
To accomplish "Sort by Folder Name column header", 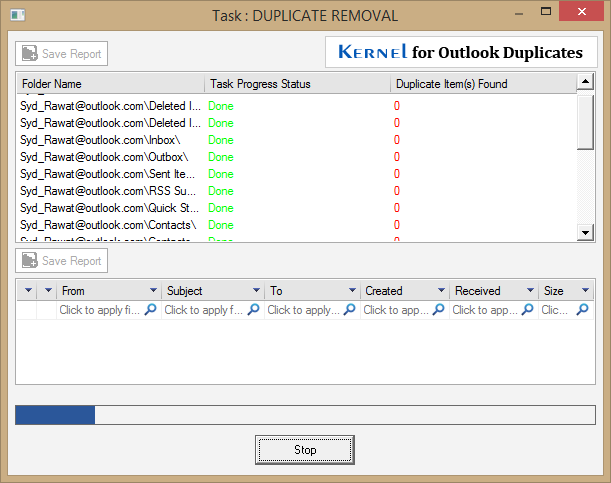I will point(110,84).
